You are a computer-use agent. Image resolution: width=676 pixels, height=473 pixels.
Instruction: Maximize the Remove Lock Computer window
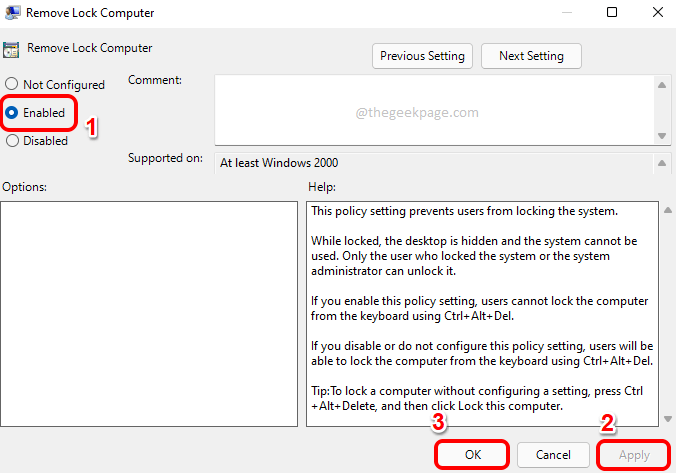pyautogui.click(x=612, y=14)
